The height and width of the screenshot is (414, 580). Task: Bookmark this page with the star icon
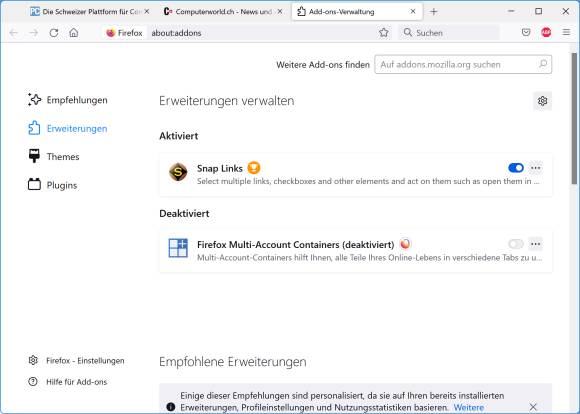click(x=384, y=33)
